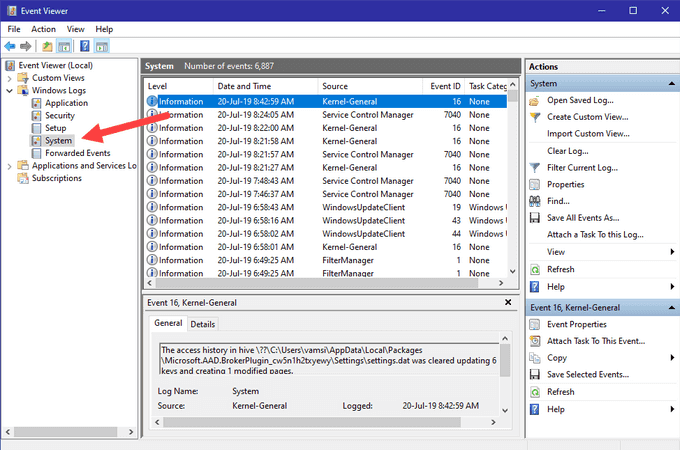680x450 pixels.
Task: Select the Security log in tree
Action: pos(59,116)
